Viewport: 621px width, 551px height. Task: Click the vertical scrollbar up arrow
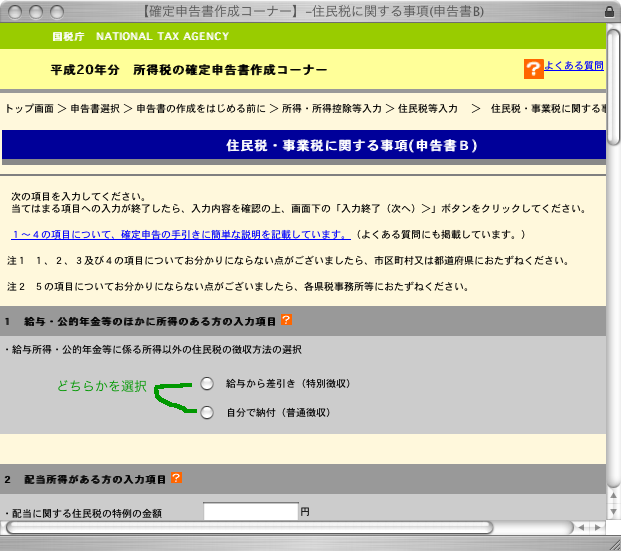[x=612, y=494]
